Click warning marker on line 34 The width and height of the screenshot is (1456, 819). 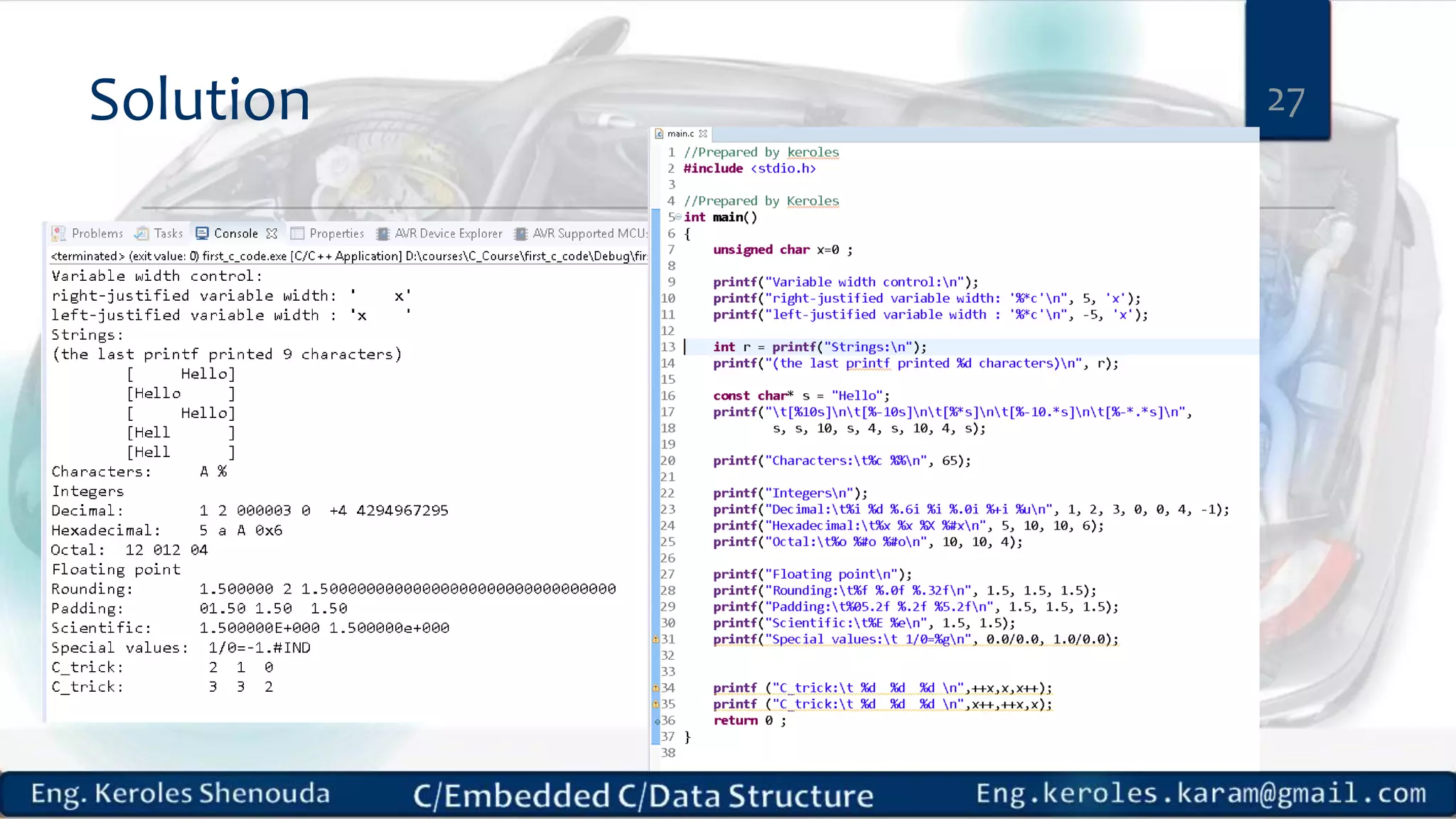click(655, 687)
